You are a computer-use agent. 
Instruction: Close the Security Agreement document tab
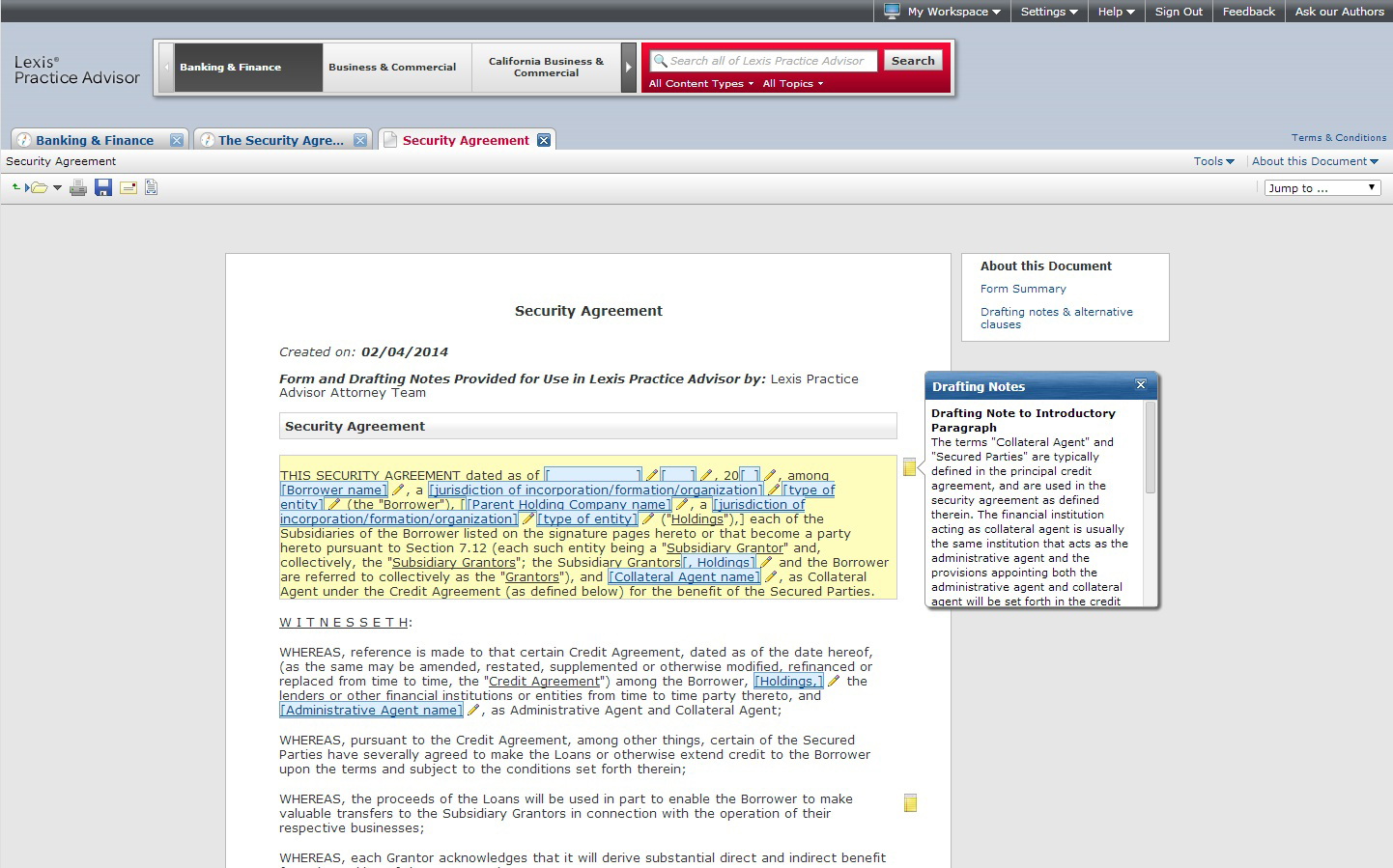point(544,140)
